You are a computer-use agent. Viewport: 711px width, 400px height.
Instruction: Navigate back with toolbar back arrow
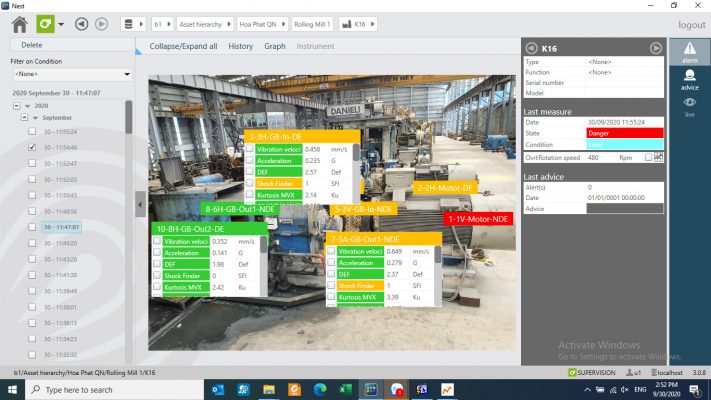point(82,24)
